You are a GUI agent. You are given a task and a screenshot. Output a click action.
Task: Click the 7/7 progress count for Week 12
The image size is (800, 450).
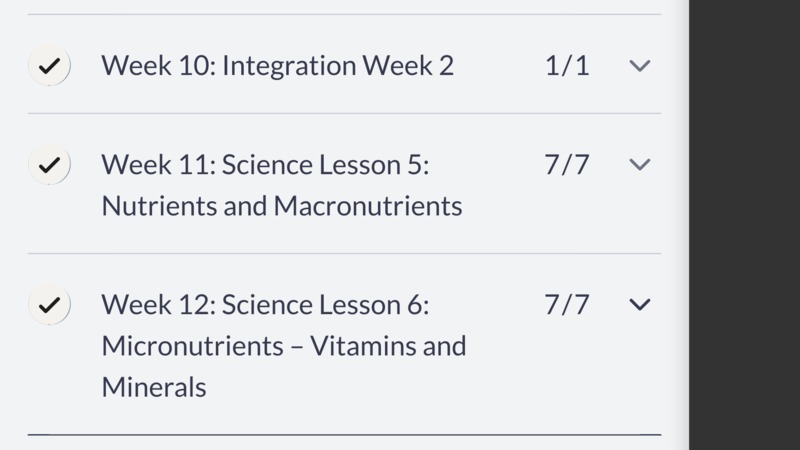tap(567, 305)
